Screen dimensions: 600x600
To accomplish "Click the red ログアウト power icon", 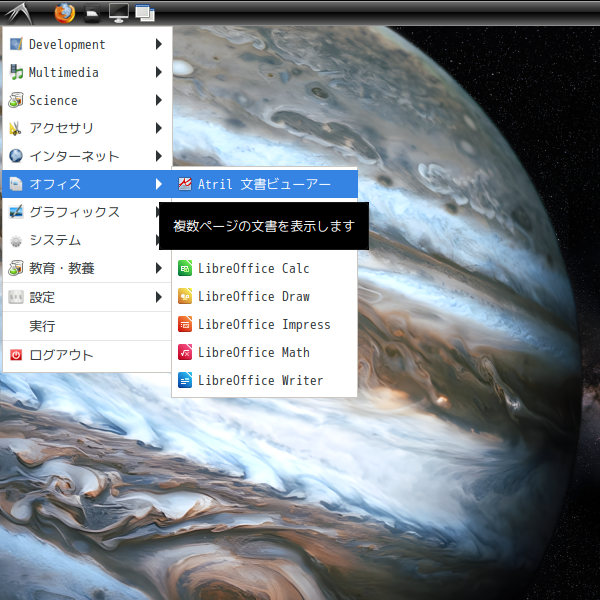I will click(16, 355).
